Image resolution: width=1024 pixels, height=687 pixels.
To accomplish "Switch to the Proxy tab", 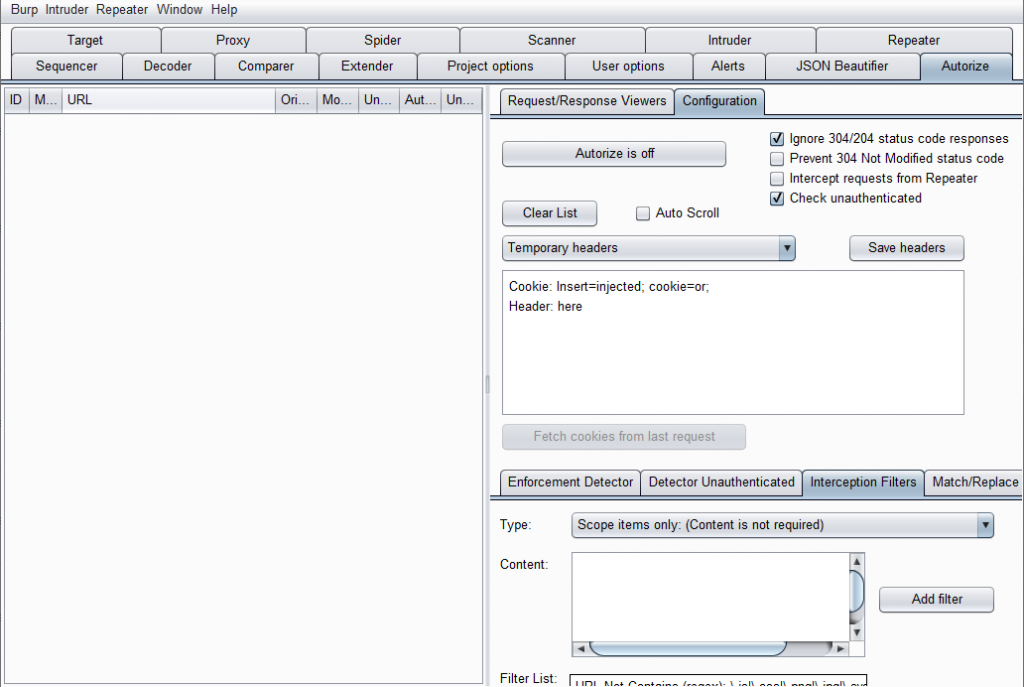I will click(x=233, y=40).
